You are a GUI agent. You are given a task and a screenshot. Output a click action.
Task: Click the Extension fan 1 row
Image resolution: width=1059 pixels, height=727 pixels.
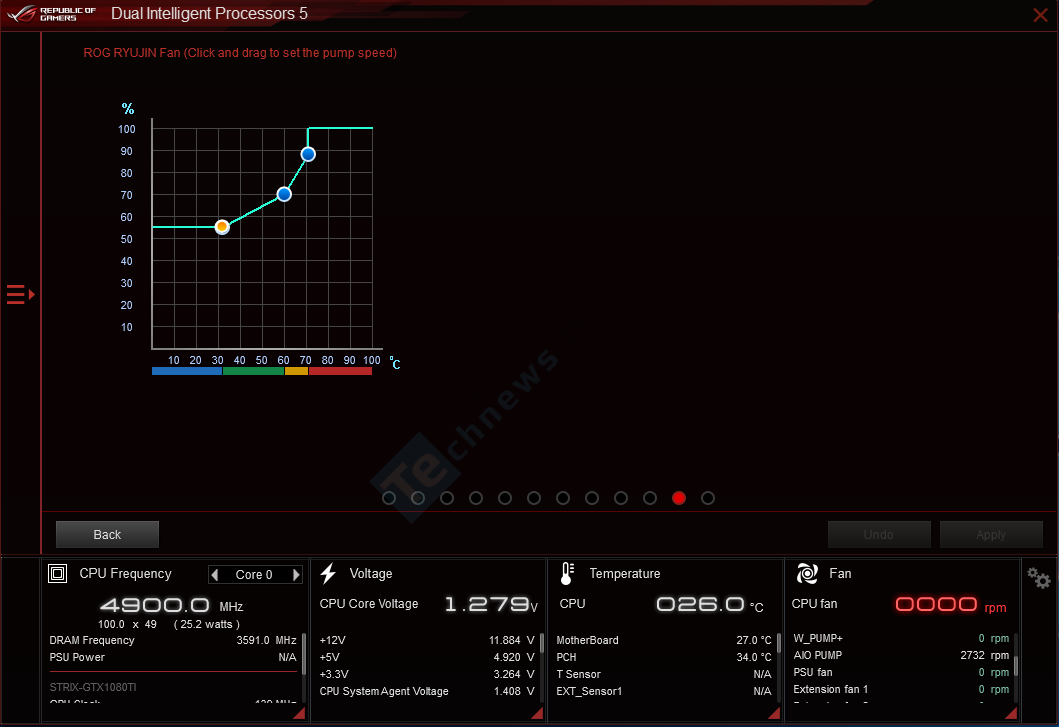tap(901, 689)
